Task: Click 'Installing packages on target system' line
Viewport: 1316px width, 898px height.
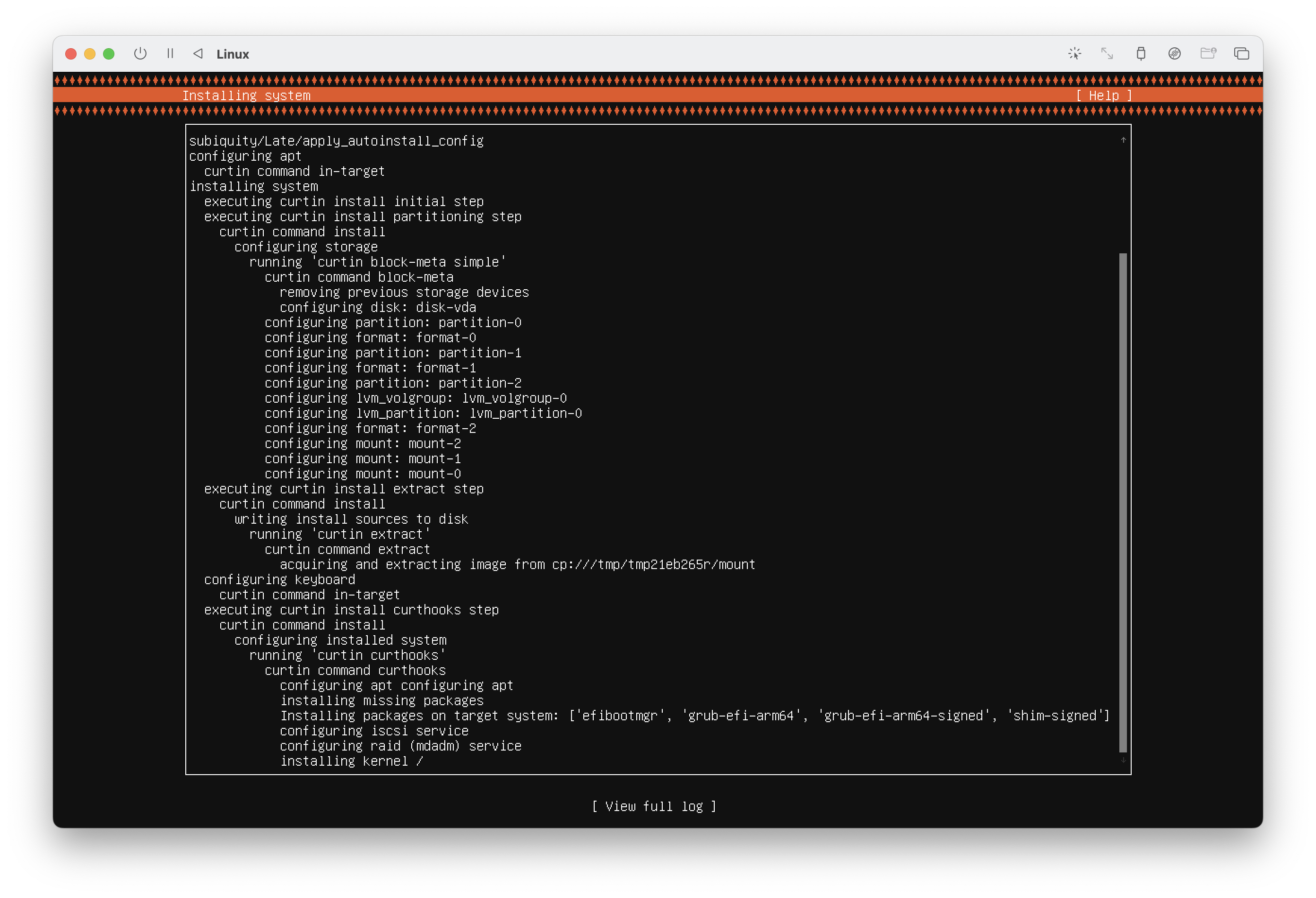Action: point(695,716)
